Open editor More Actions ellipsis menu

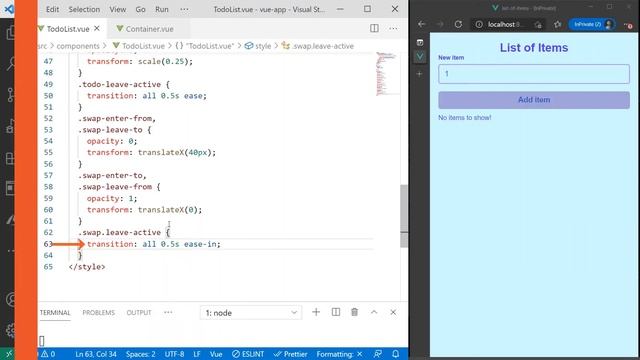click(393, 28)
